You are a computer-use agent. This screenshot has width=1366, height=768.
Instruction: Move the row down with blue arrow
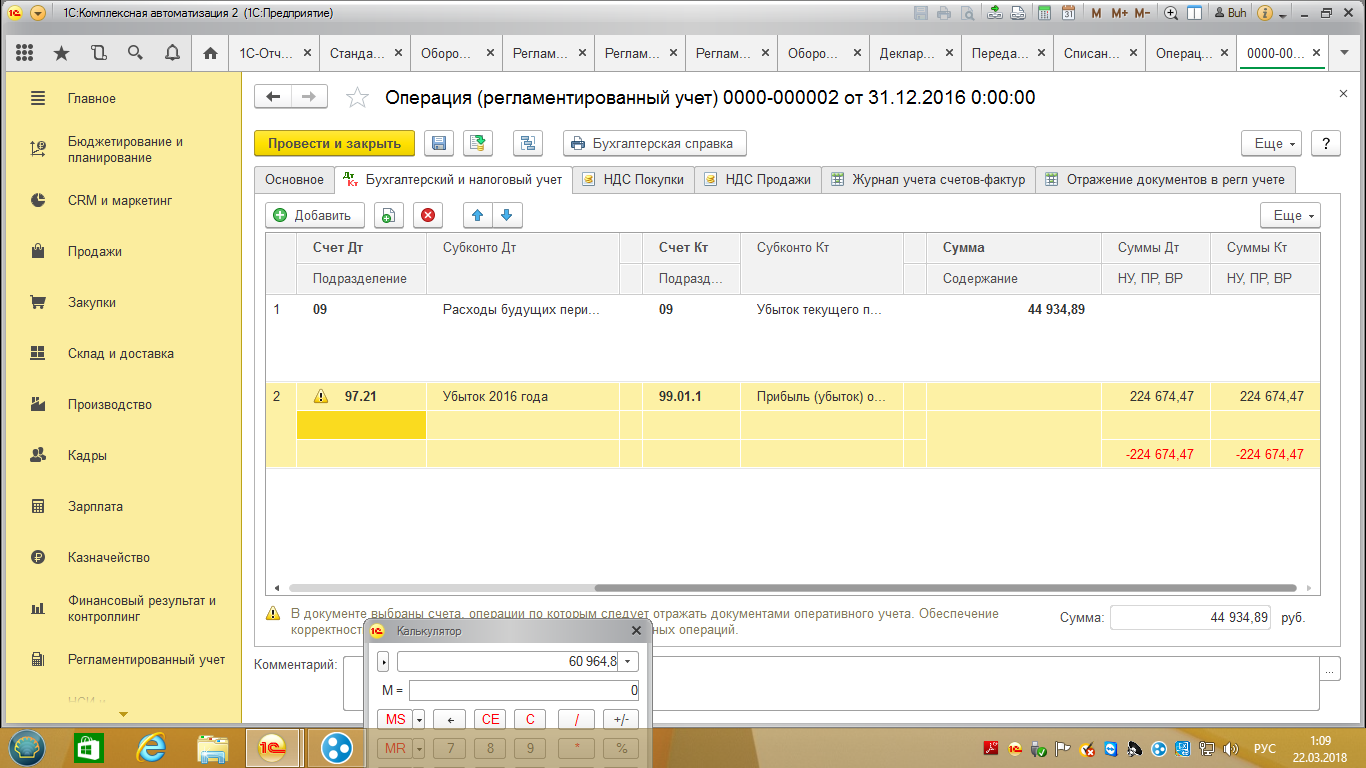point(507,215)
